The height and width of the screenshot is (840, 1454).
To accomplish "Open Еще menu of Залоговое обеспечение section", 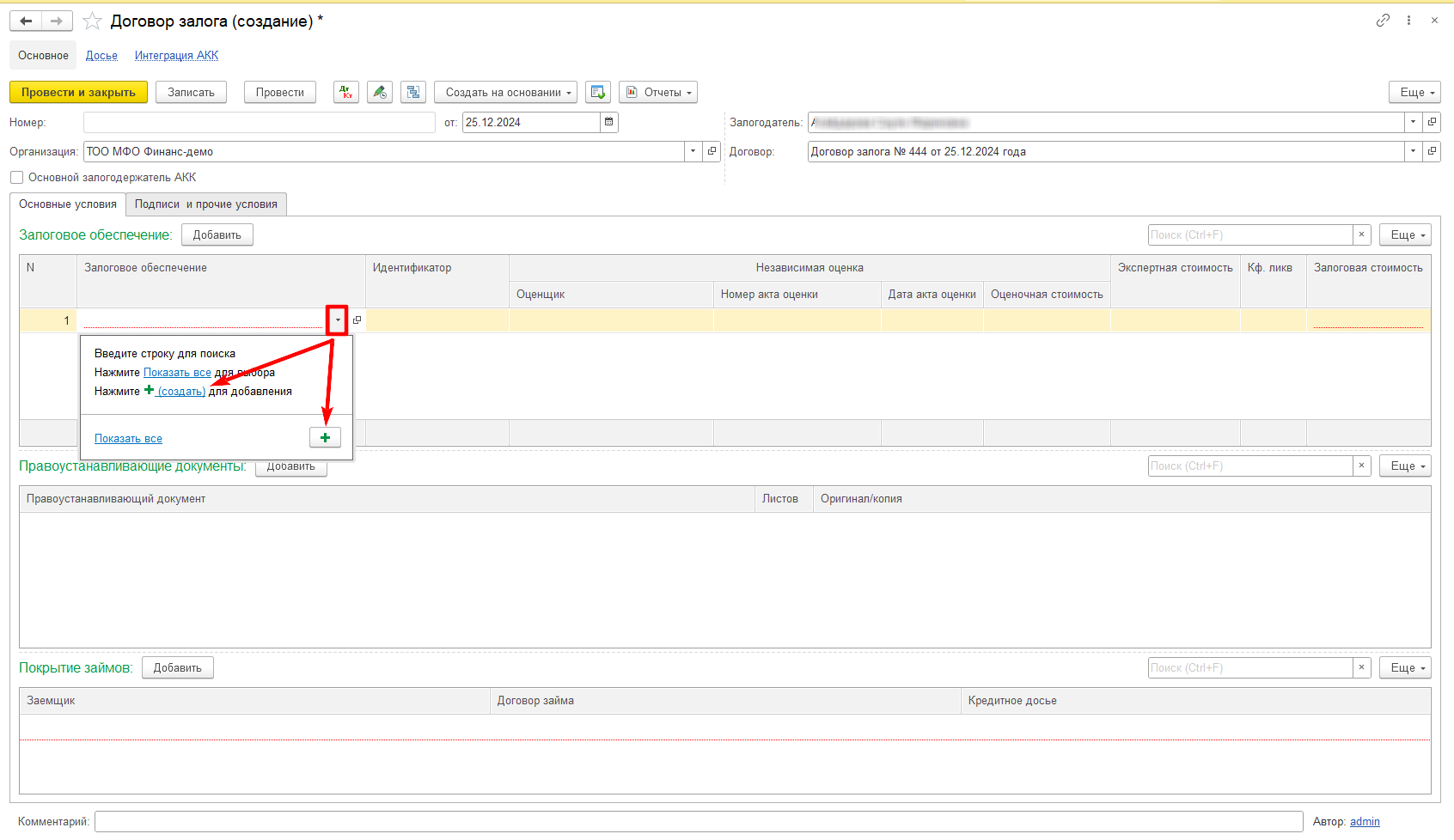I will 1405,234.
